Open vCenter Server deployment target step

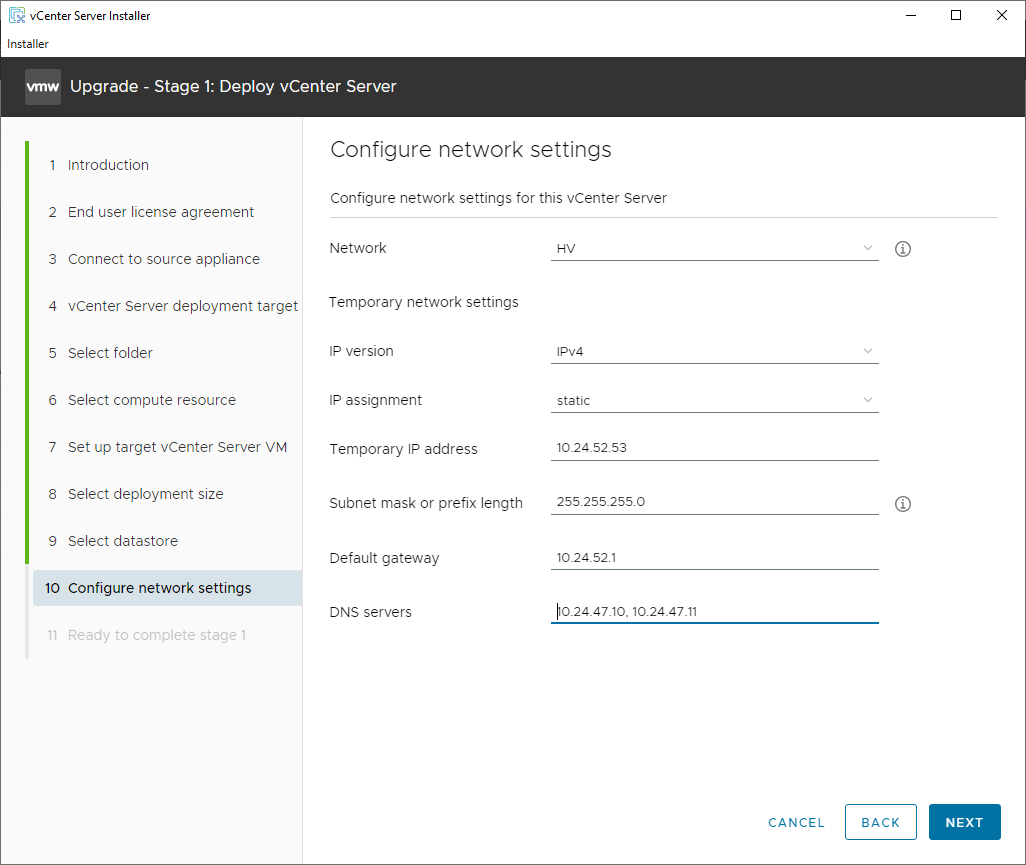coord(182,306)
